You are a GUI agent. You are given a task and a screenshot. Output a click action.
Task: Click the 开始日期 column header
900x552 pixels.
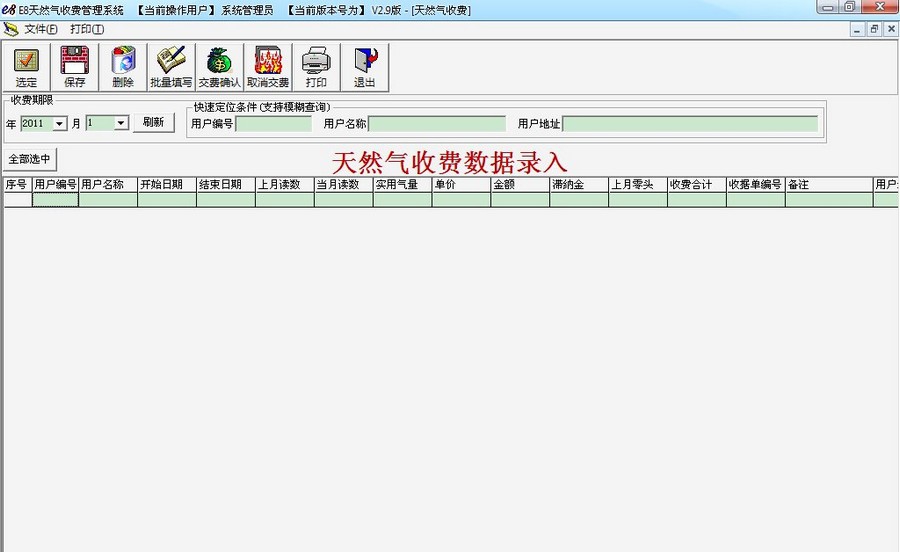pos(167,185)
